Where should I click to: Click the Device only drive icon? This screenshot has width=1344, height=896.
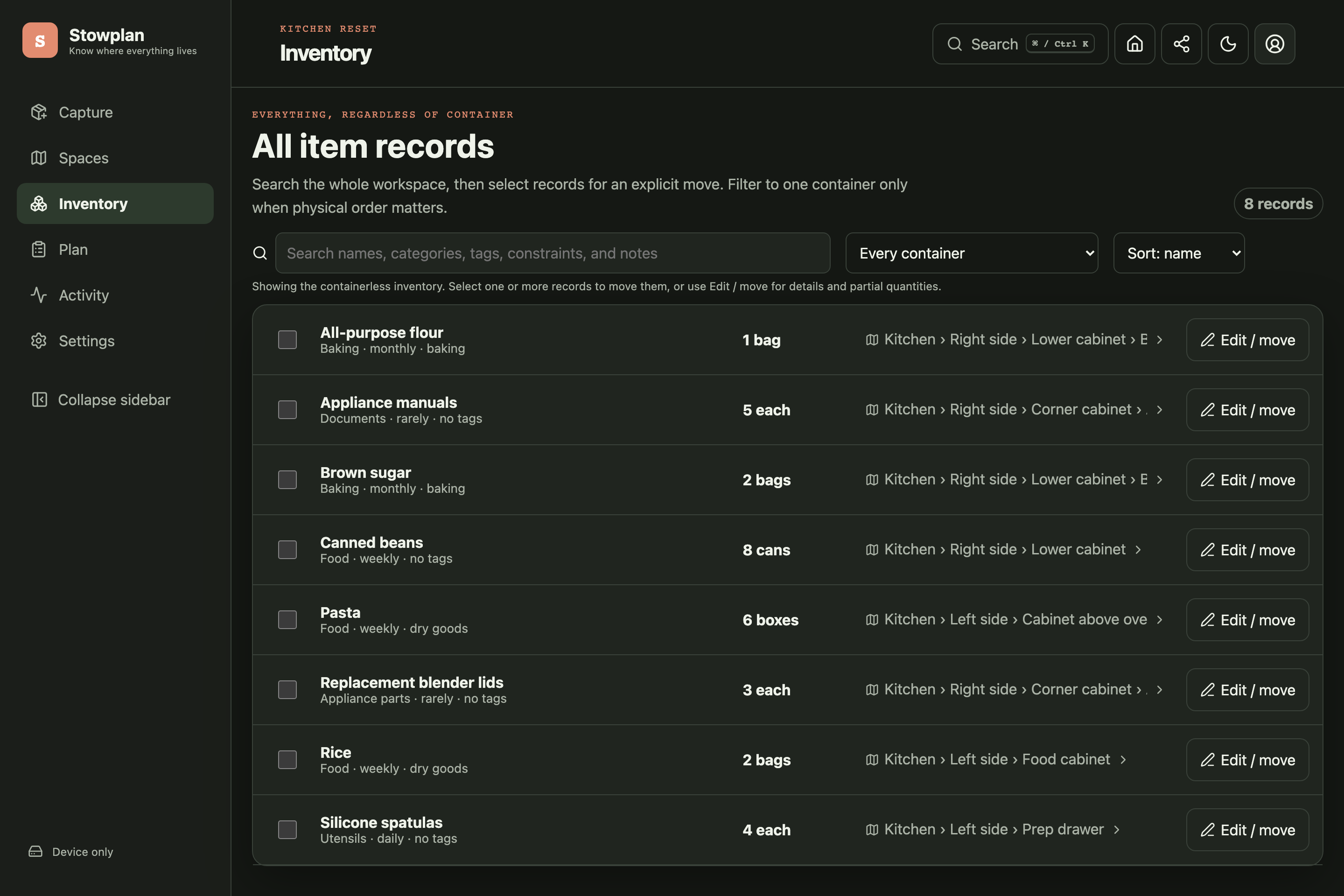[35, 851]
